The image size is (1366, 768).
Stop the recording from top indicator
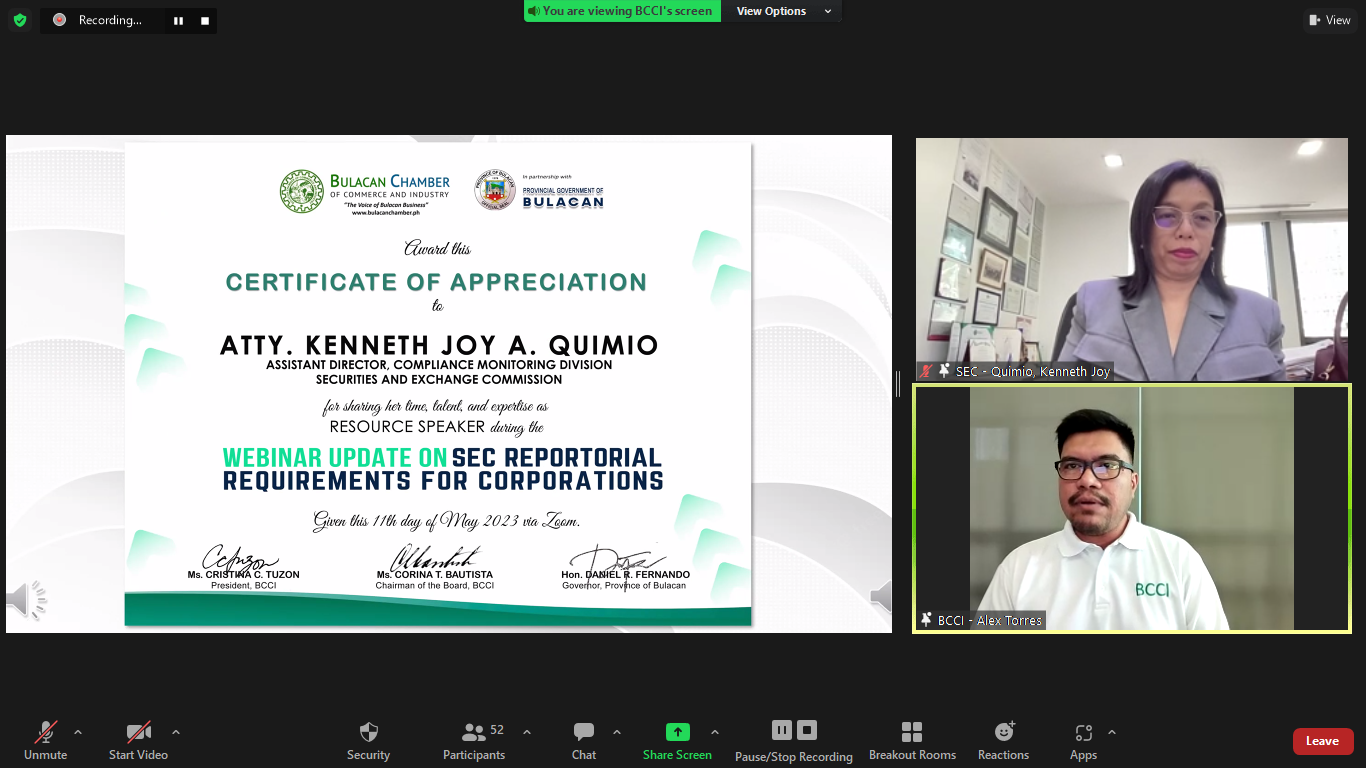(205, 20)
